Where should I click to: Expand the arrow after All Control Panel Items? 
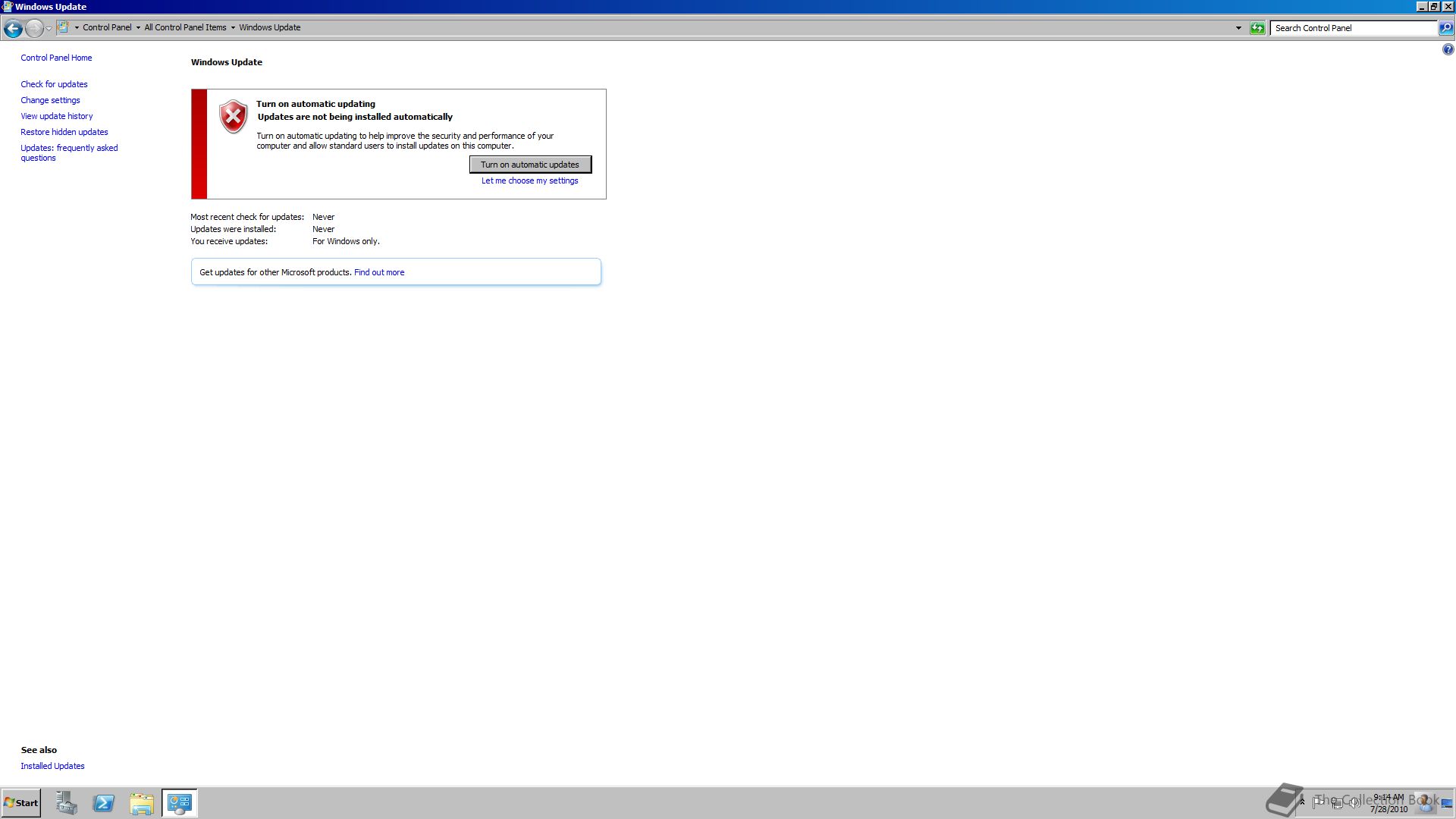coord(233,27)
